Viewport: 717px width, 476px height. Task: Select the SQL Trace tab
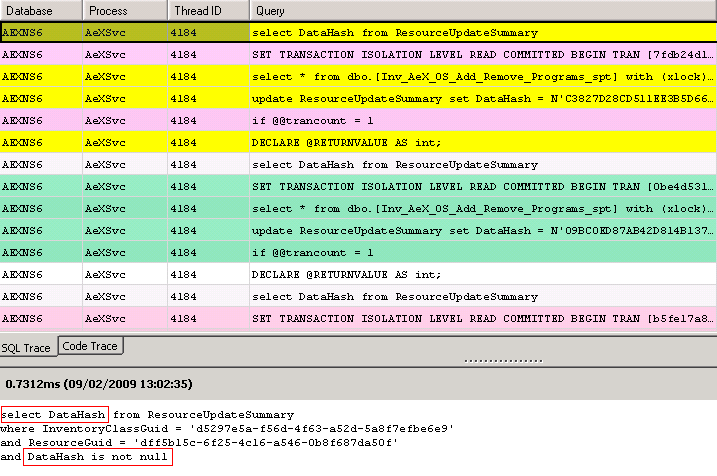(x=27, y=347)
